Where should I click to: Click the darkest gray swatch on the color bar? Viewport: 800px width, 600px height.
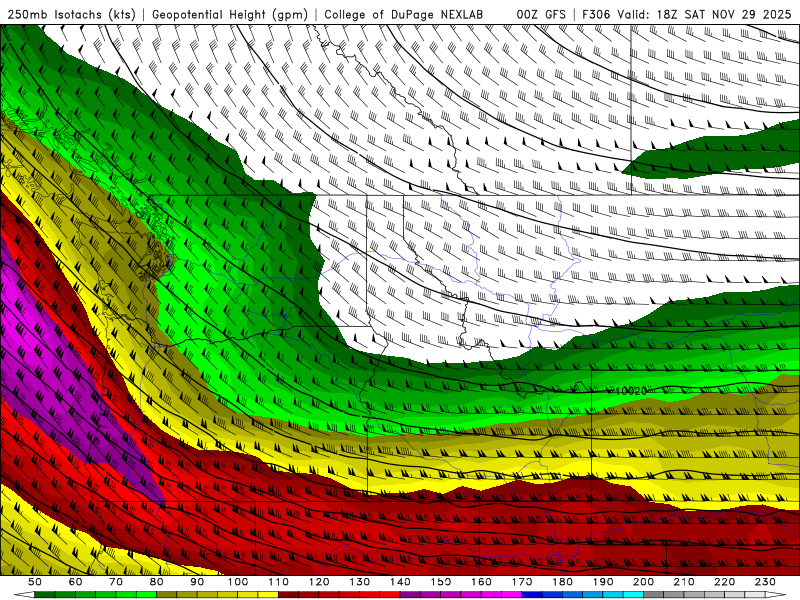click(654, 594)
